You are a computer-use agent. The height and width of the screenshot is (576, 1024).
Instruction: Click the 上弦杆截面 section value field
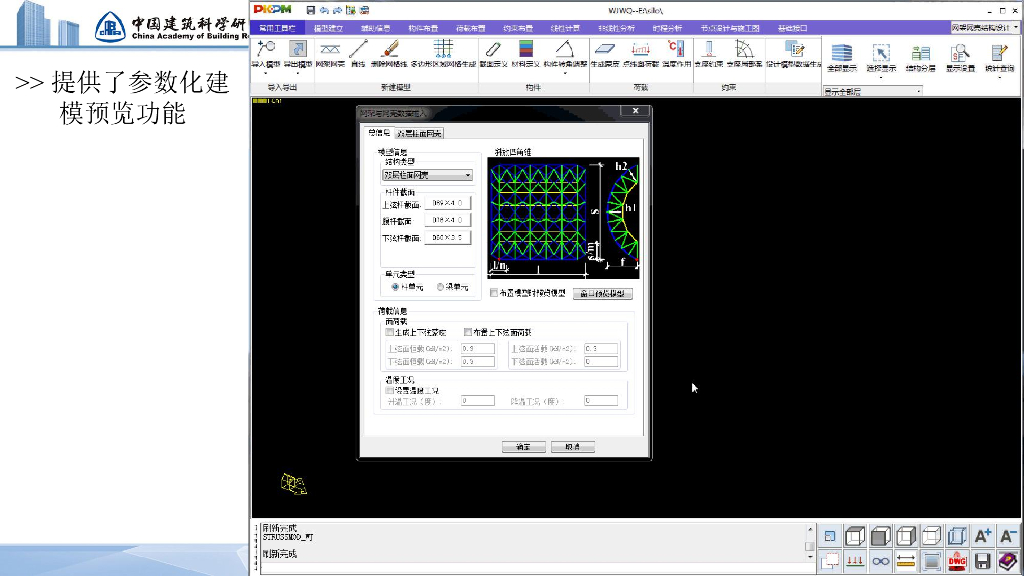pos(447,203)
